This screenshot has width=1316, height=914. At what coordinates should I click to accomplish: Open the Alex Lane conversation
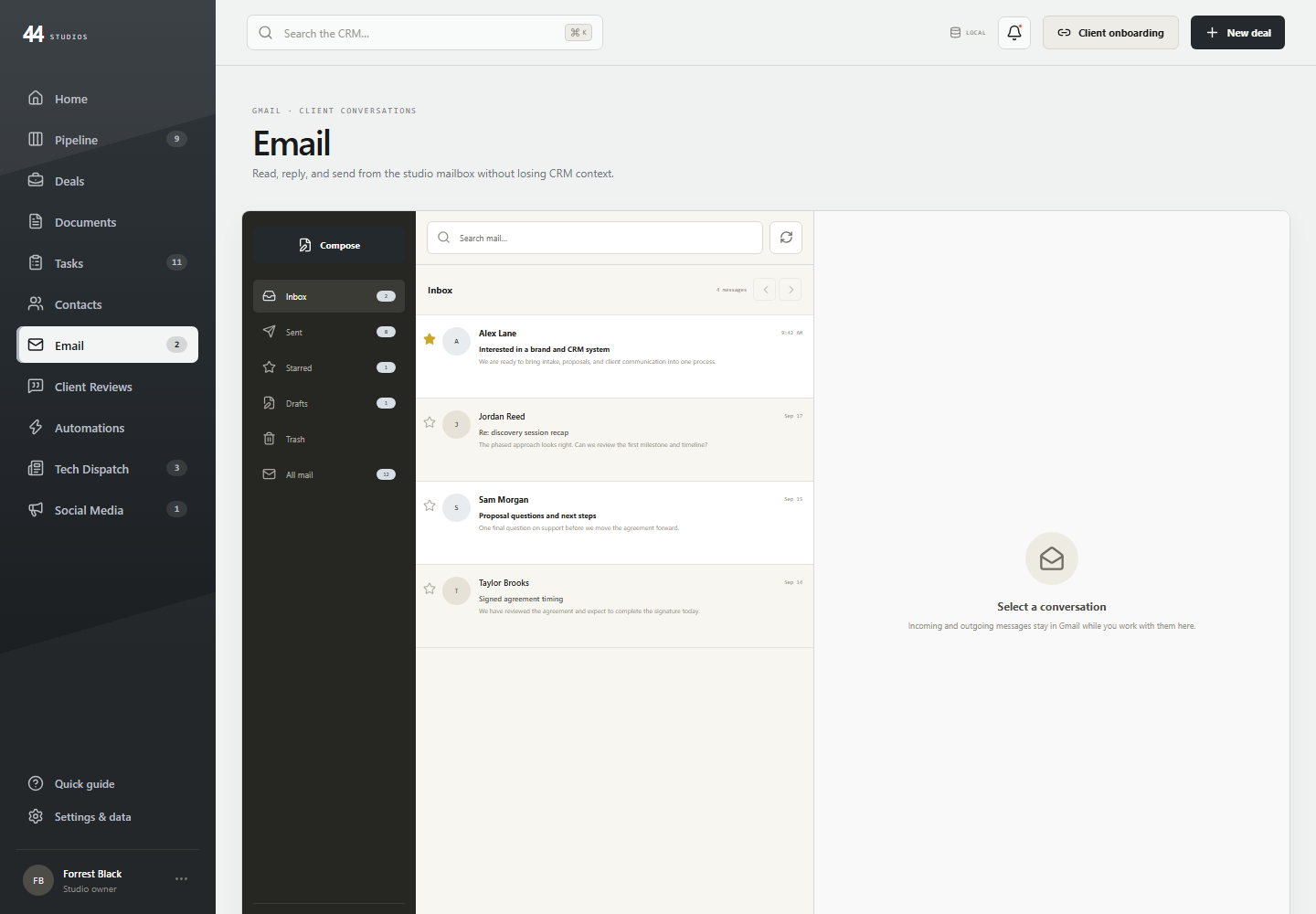[615, 356]
